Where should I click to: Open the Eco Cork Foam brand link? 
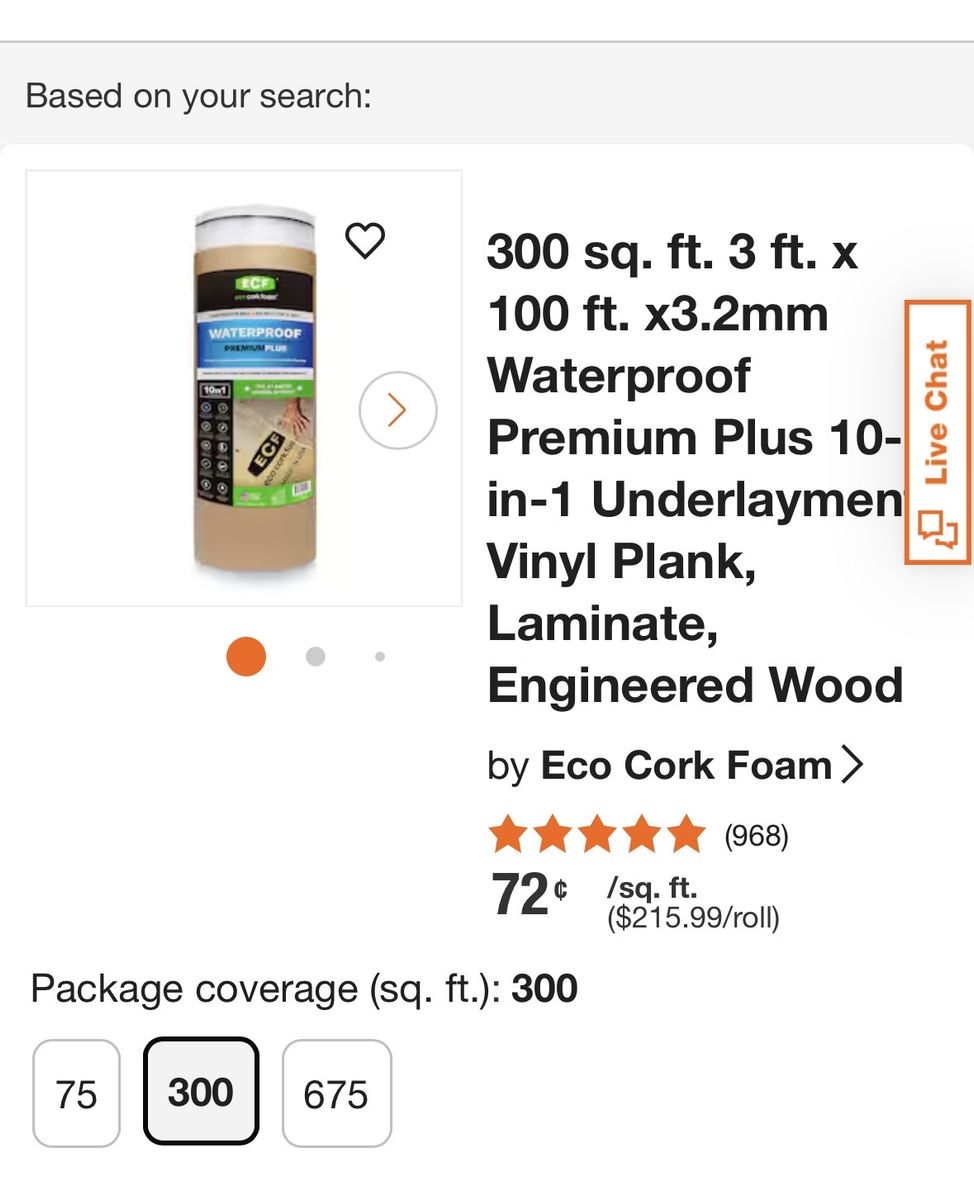click(x=686, y=766)
